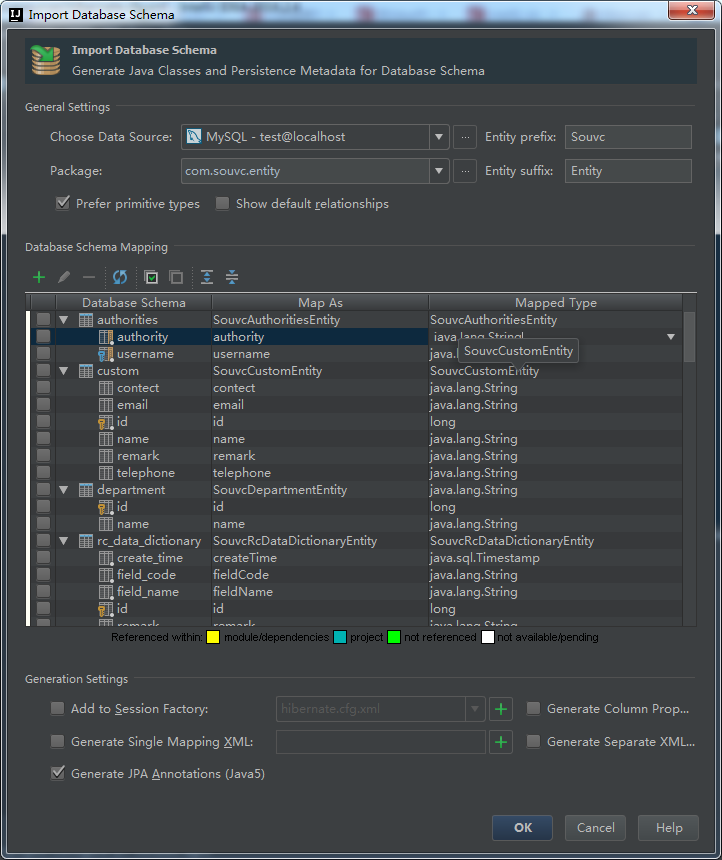Click the Unselect All toolbar icon

[176, 277]
